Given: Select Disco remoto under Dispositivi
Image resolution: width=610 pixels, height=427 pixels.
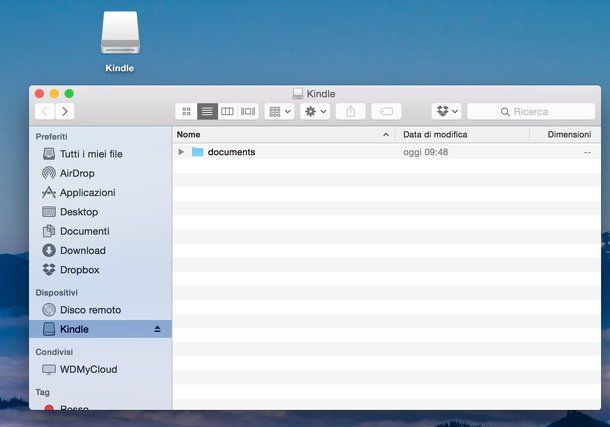Looking at the screenshot, I should (100, 310).
